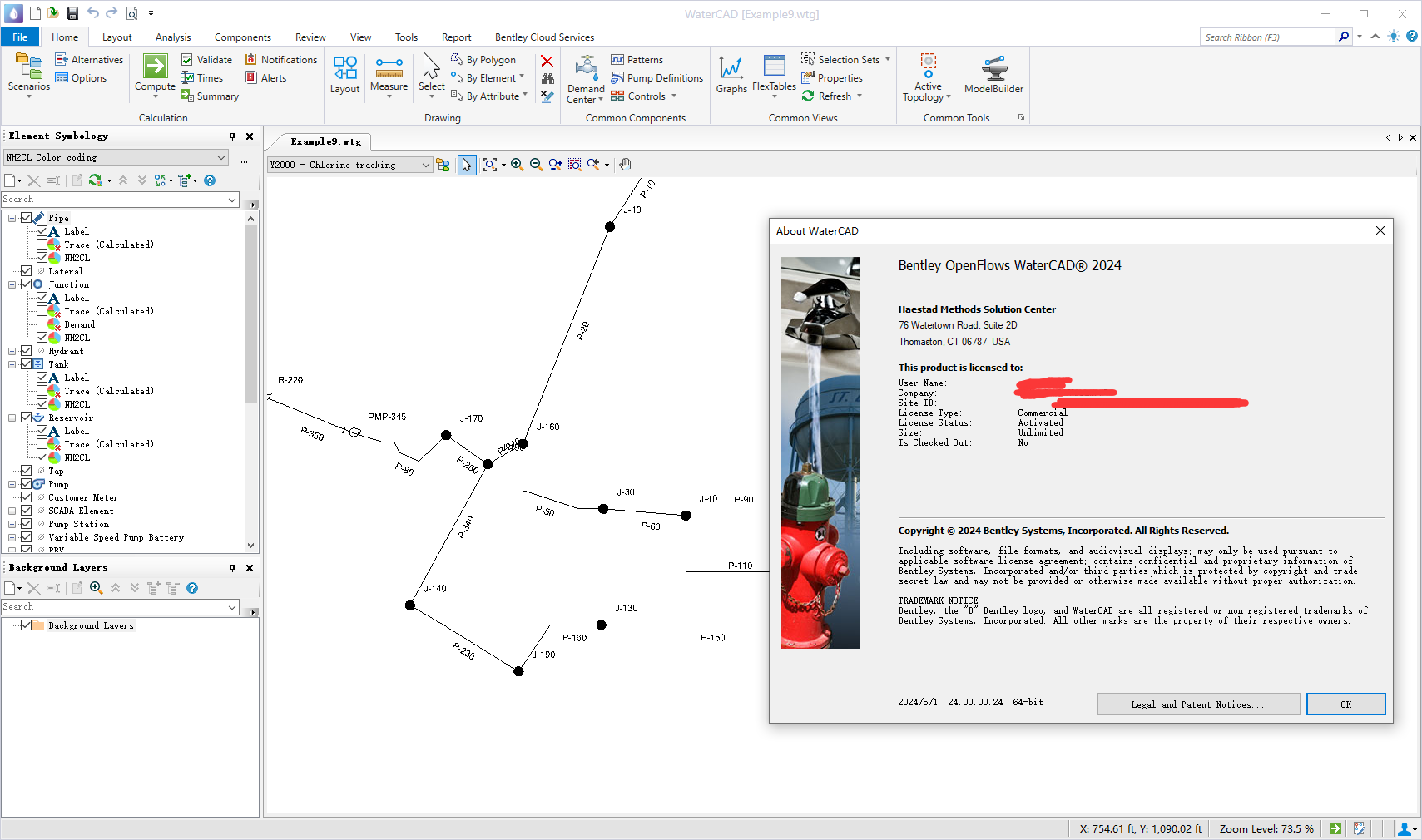Click Refresh in Common Views

826,96
